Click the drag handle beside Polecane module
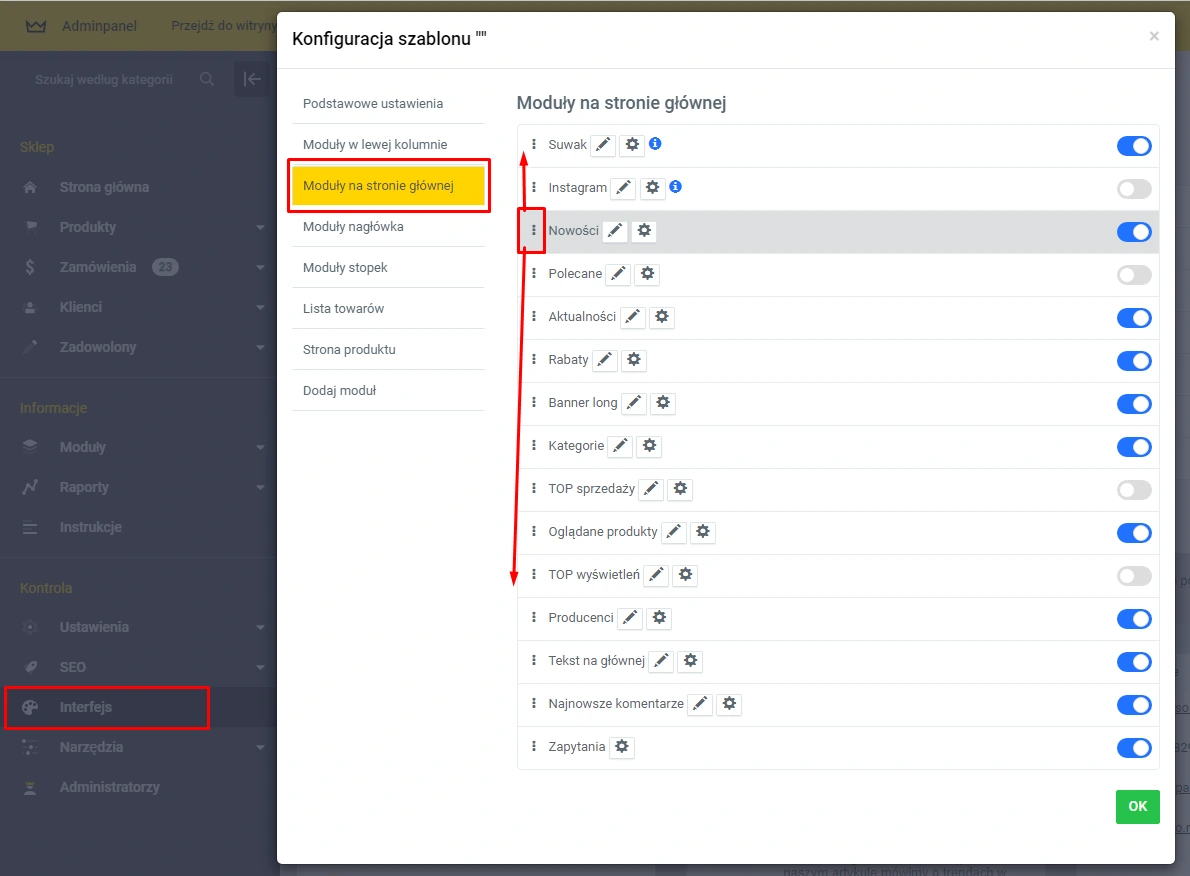 click(x=533, y=274)
